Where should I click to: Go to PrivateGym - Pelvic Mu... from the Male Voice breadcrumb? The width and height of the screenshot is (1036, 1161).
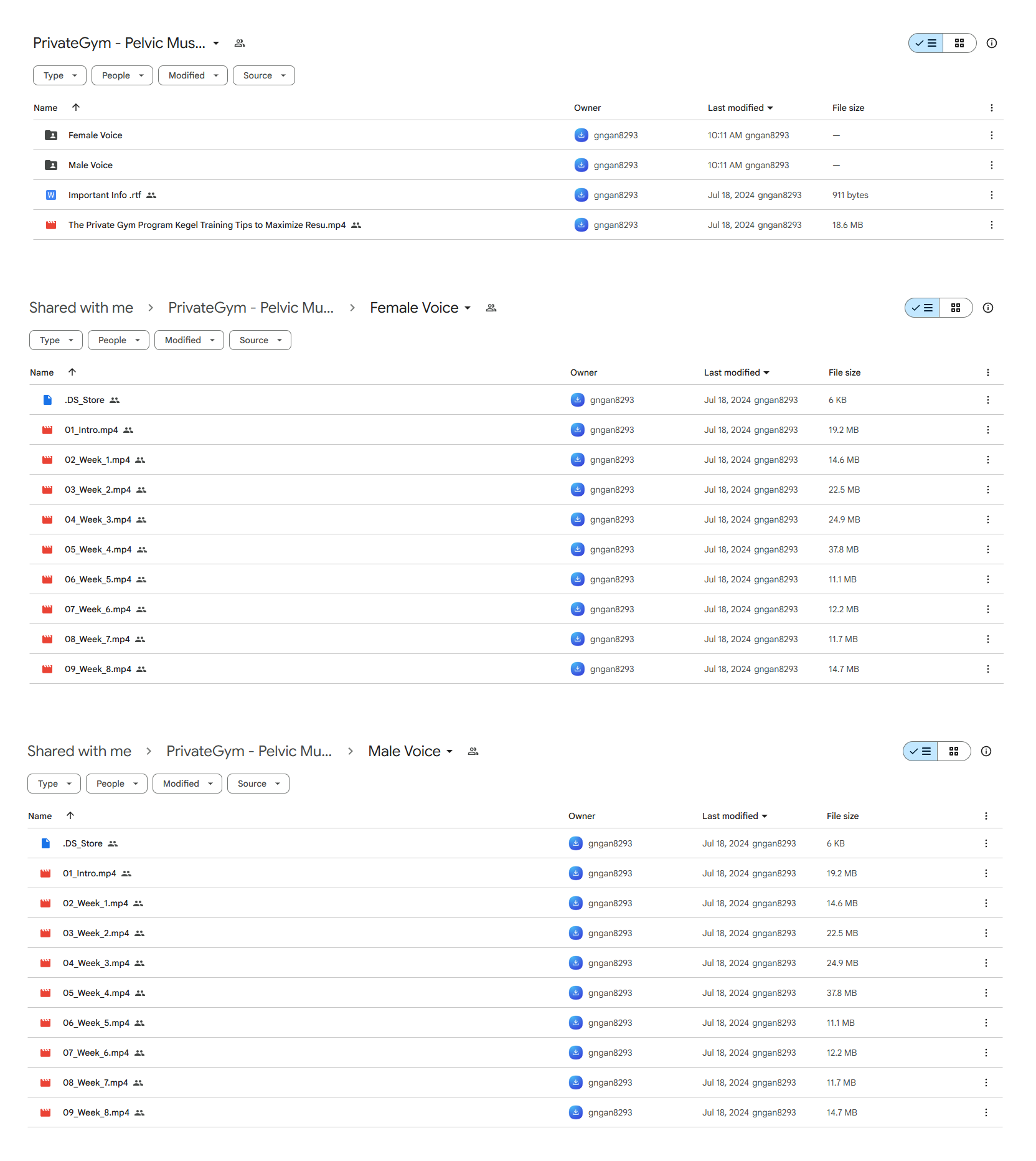(249, 751)
